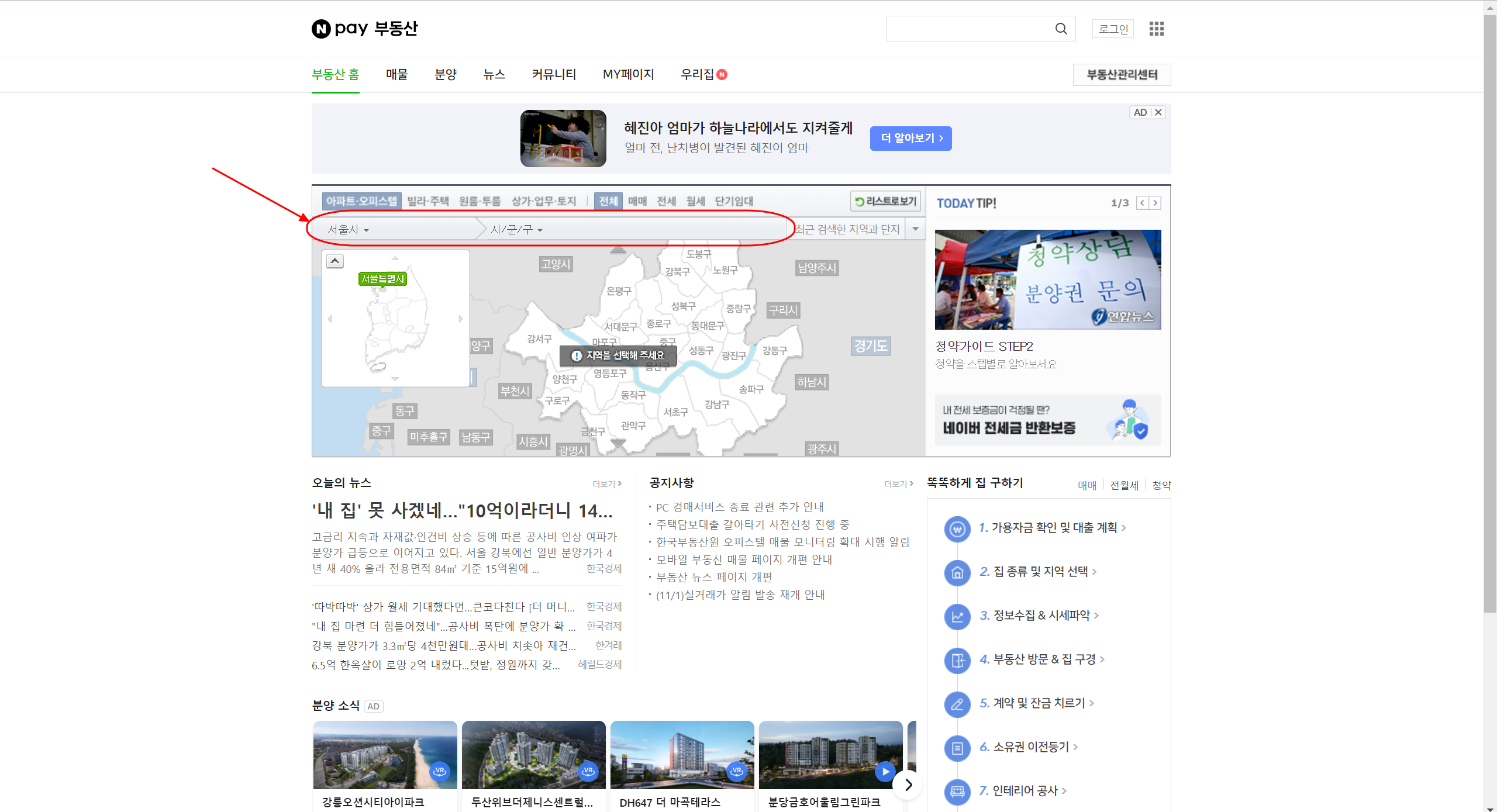This screenshot has height=812, width=1497.
Task: Go to next TODAY TIP arrow
Action: [1155, 203]
